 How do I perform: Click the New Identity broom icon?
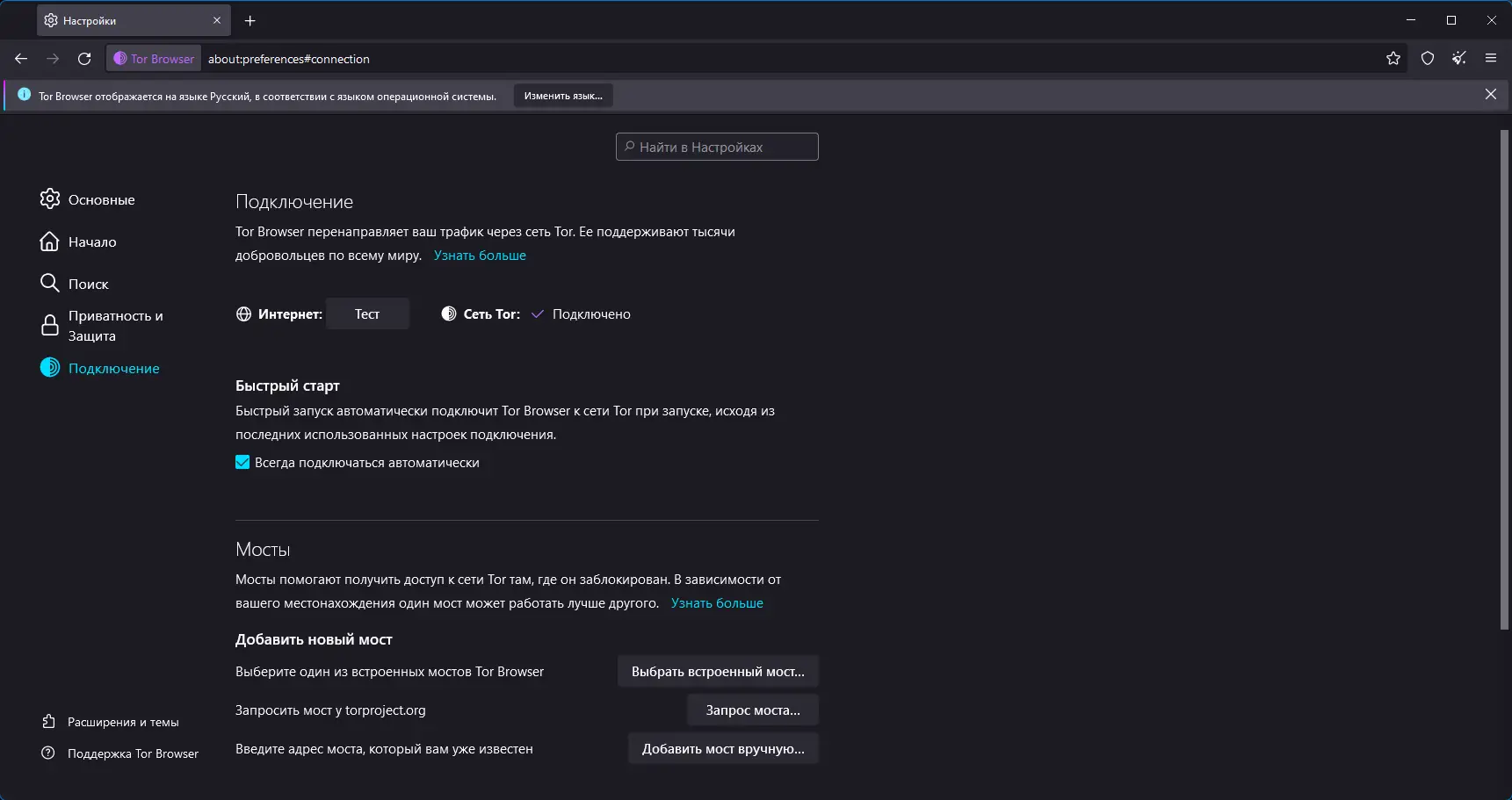[1459, 59]
